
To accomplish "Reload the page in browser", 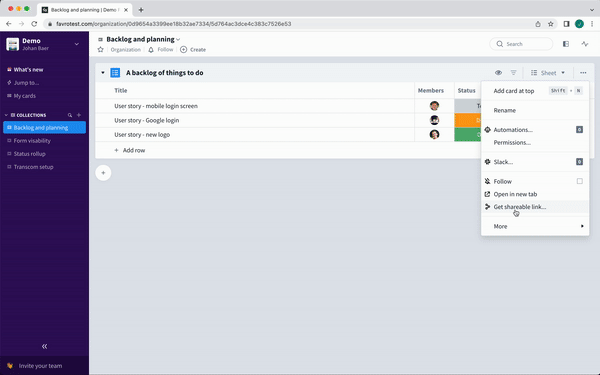I will tap(34, 24).
